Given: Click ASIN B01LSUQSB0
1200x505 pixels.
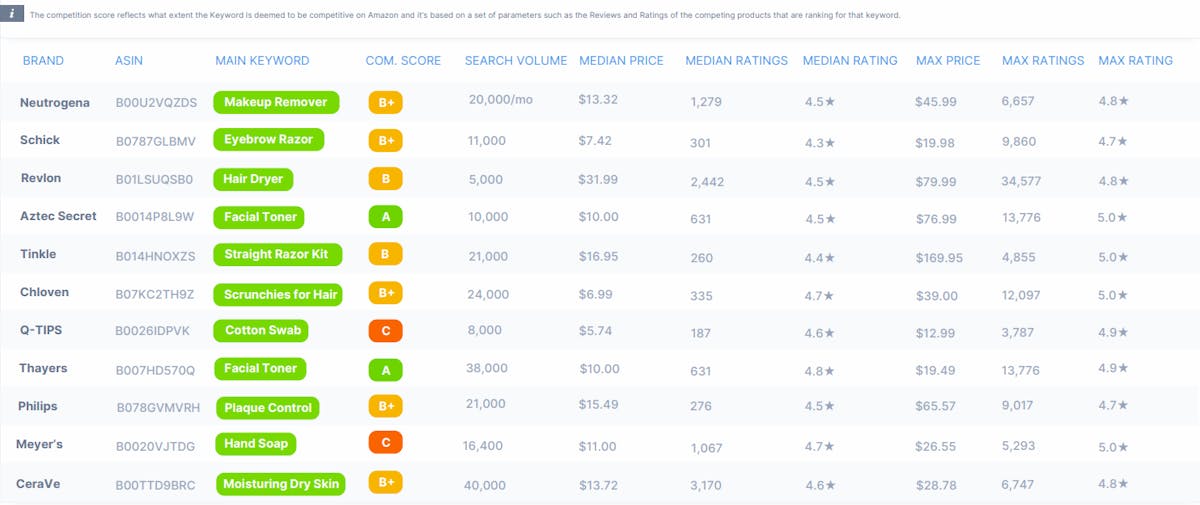Looking at the screenshot, I should tap(154, 179).
